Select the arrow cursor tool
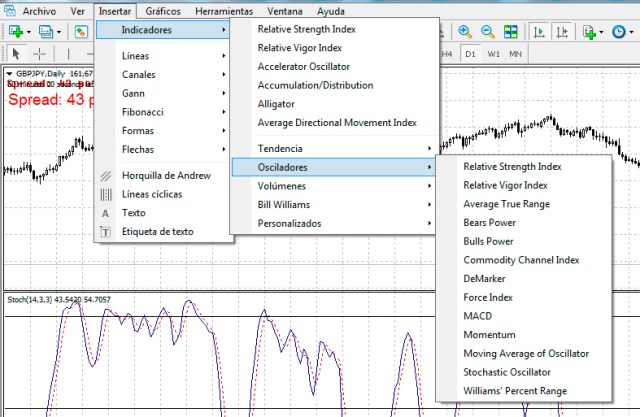Image resolution: width=640 pixels, height=417 pixels. [16, 54]
